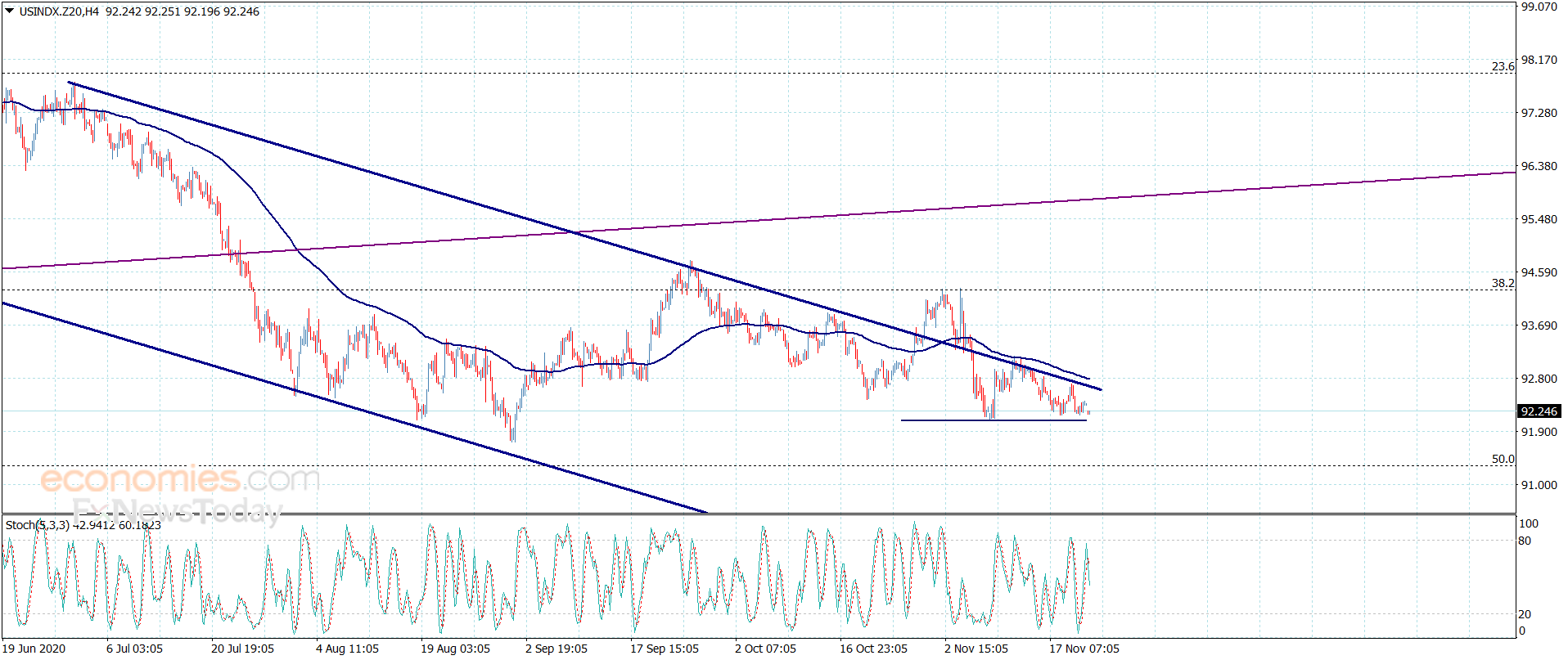Select the 50.0 Fibonacci level label
The image size is (1568, 660).
tap(1503, 459)
